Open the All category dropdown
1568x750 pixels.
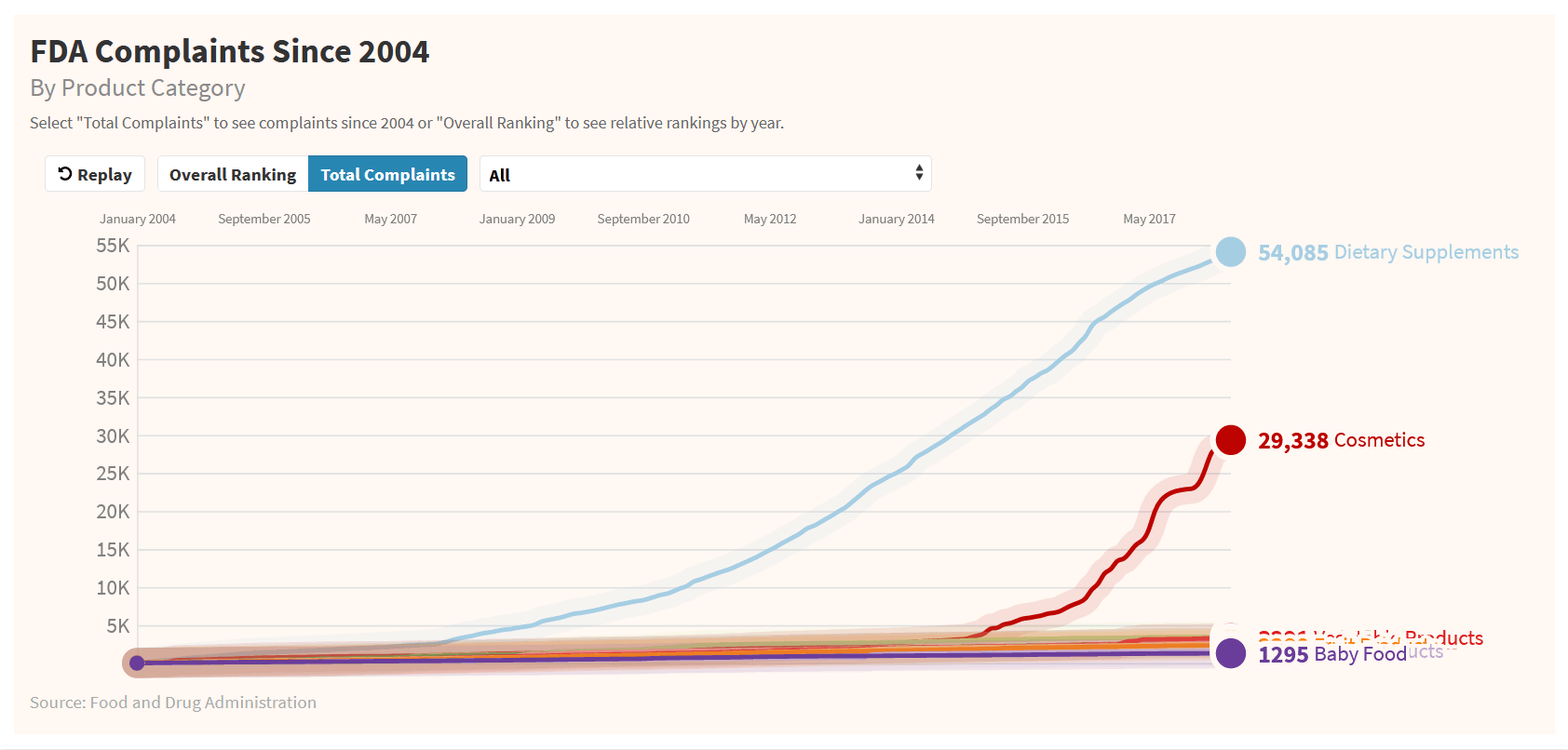click(705, 174)
